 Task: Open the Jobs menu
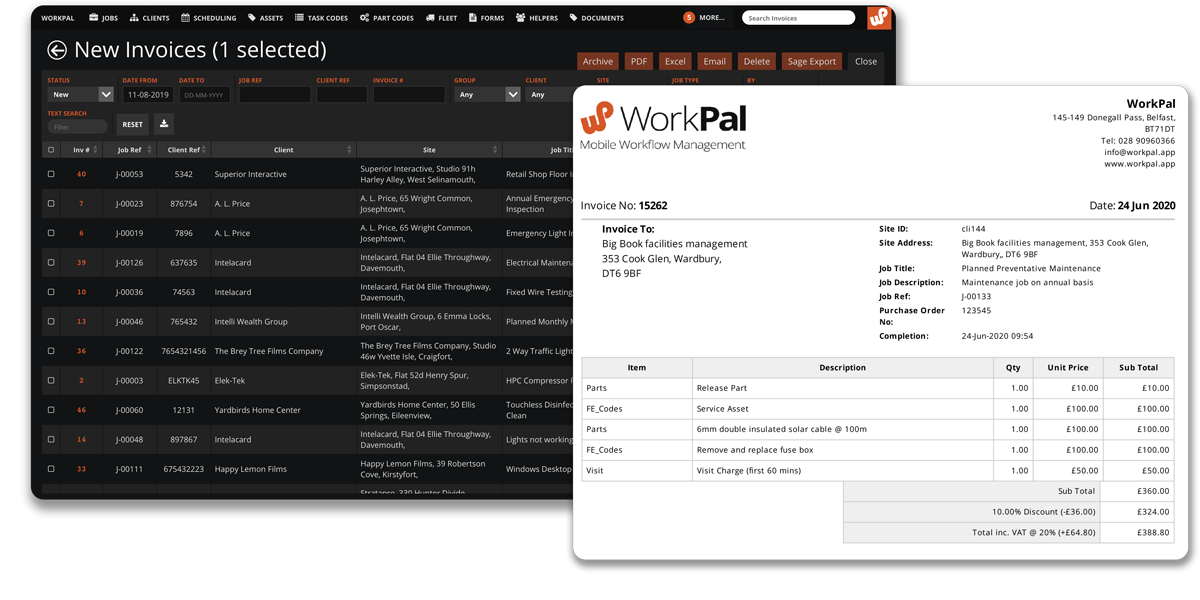(103, 18)
